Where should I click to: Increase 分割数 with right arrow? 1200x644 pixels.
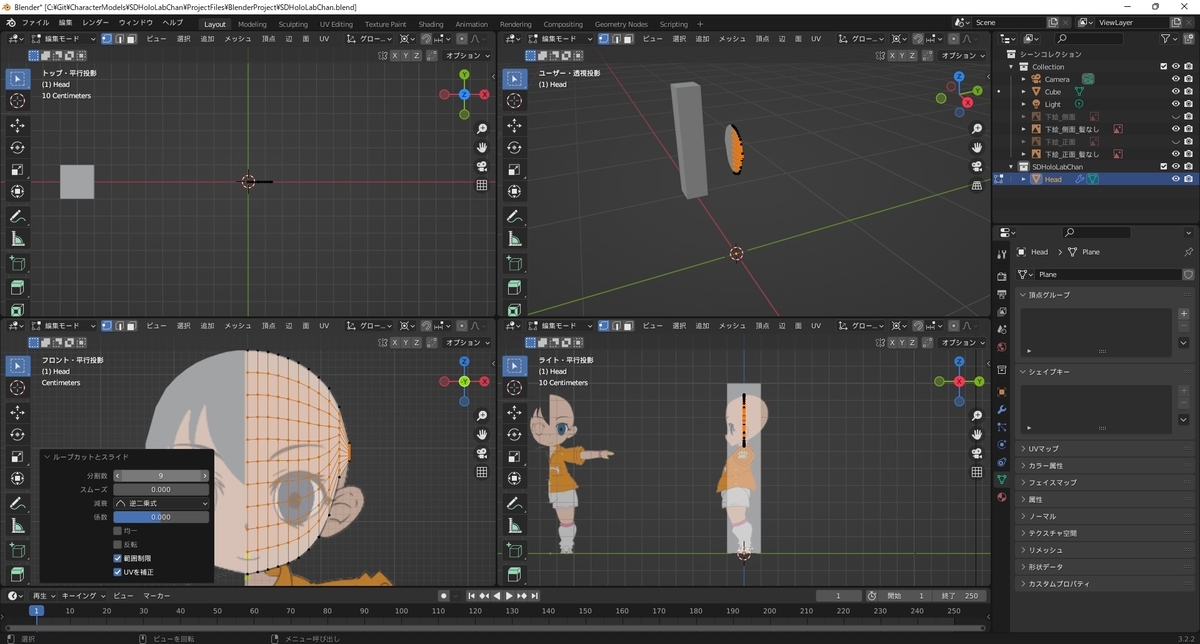[x=205, y=476]
